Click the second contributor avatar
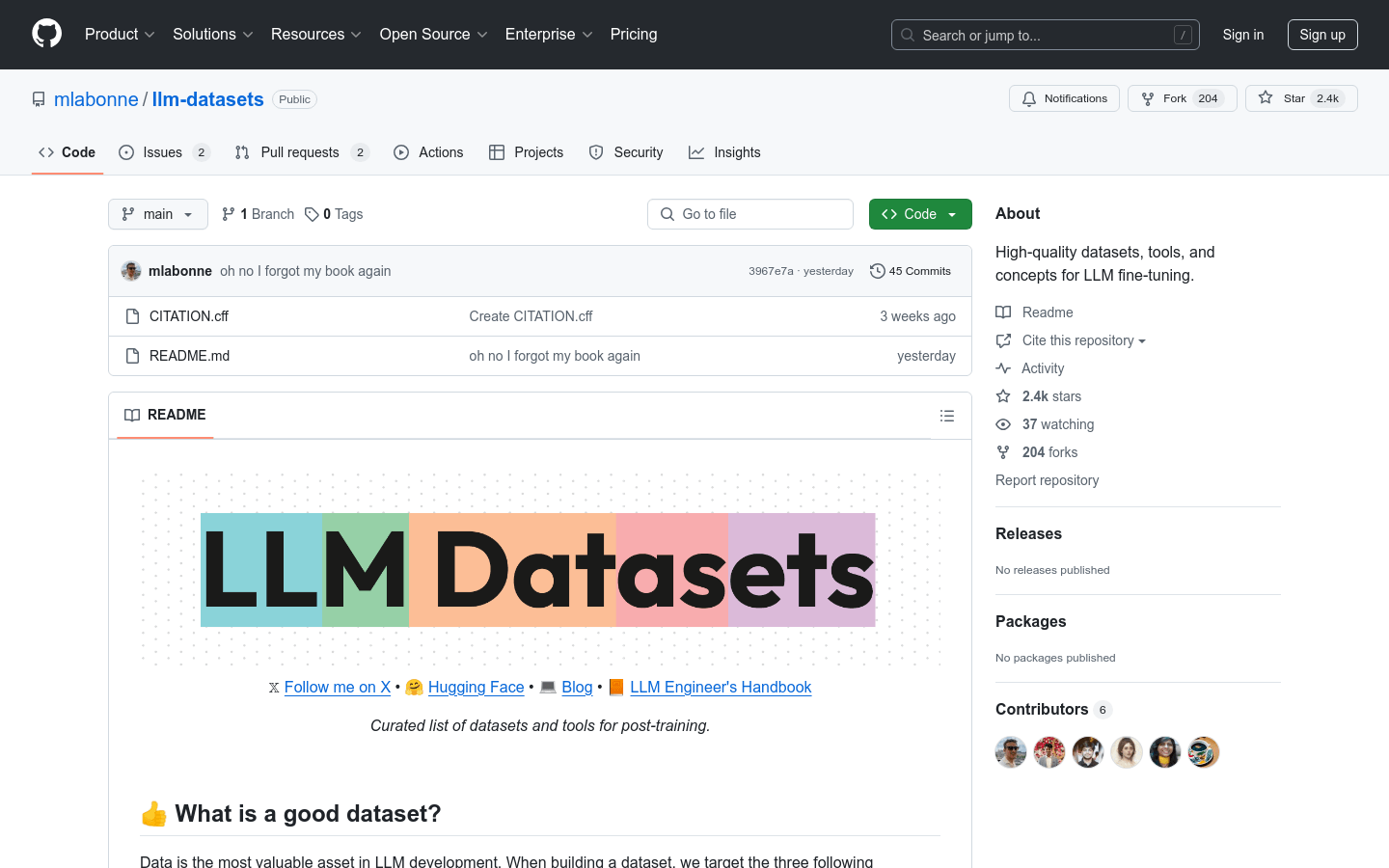This screenshot has width=1389, height=868. tap(1049, 752)
